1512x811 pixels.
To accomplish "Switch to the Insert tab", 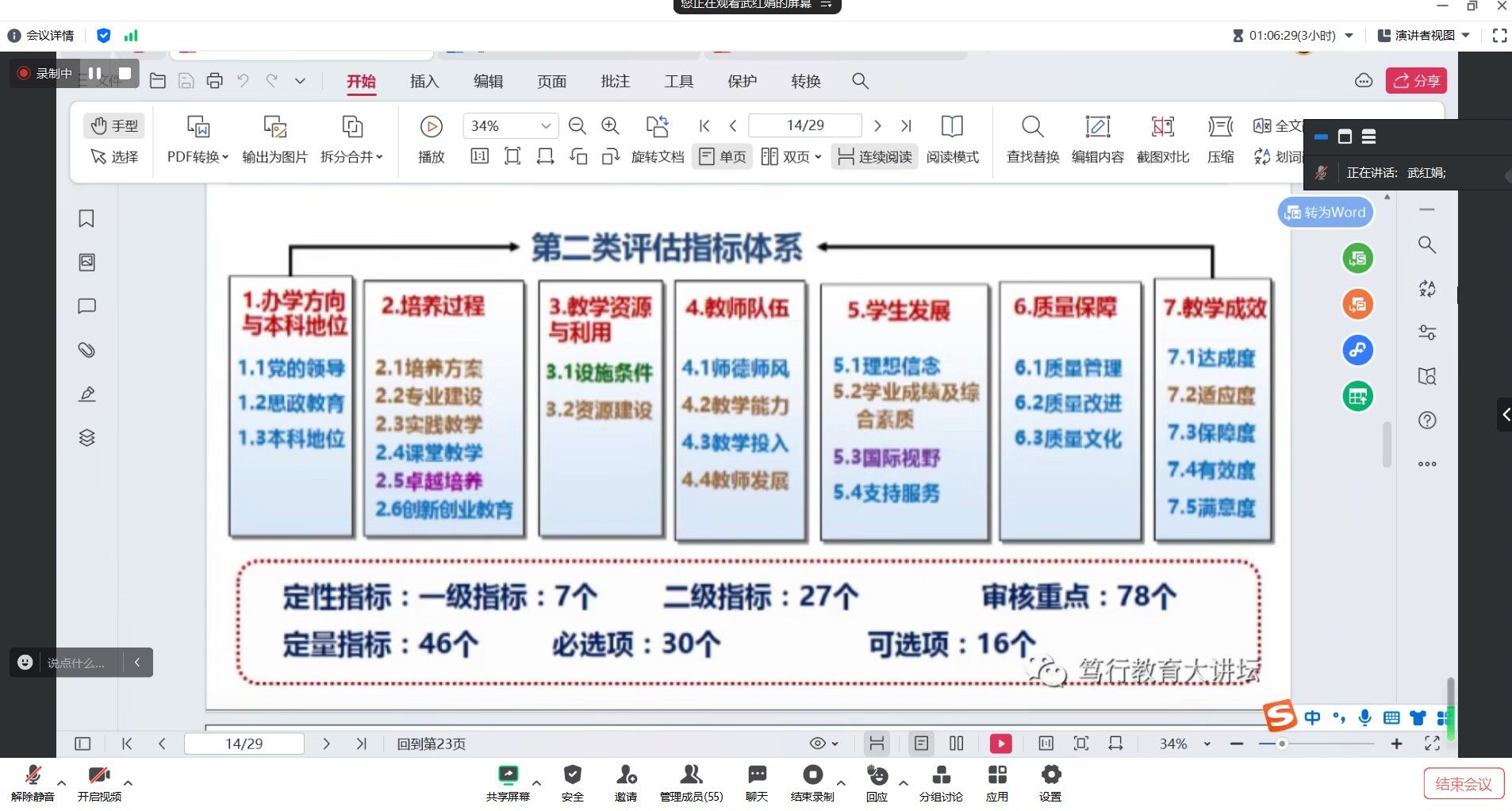I will coord(424,81).
